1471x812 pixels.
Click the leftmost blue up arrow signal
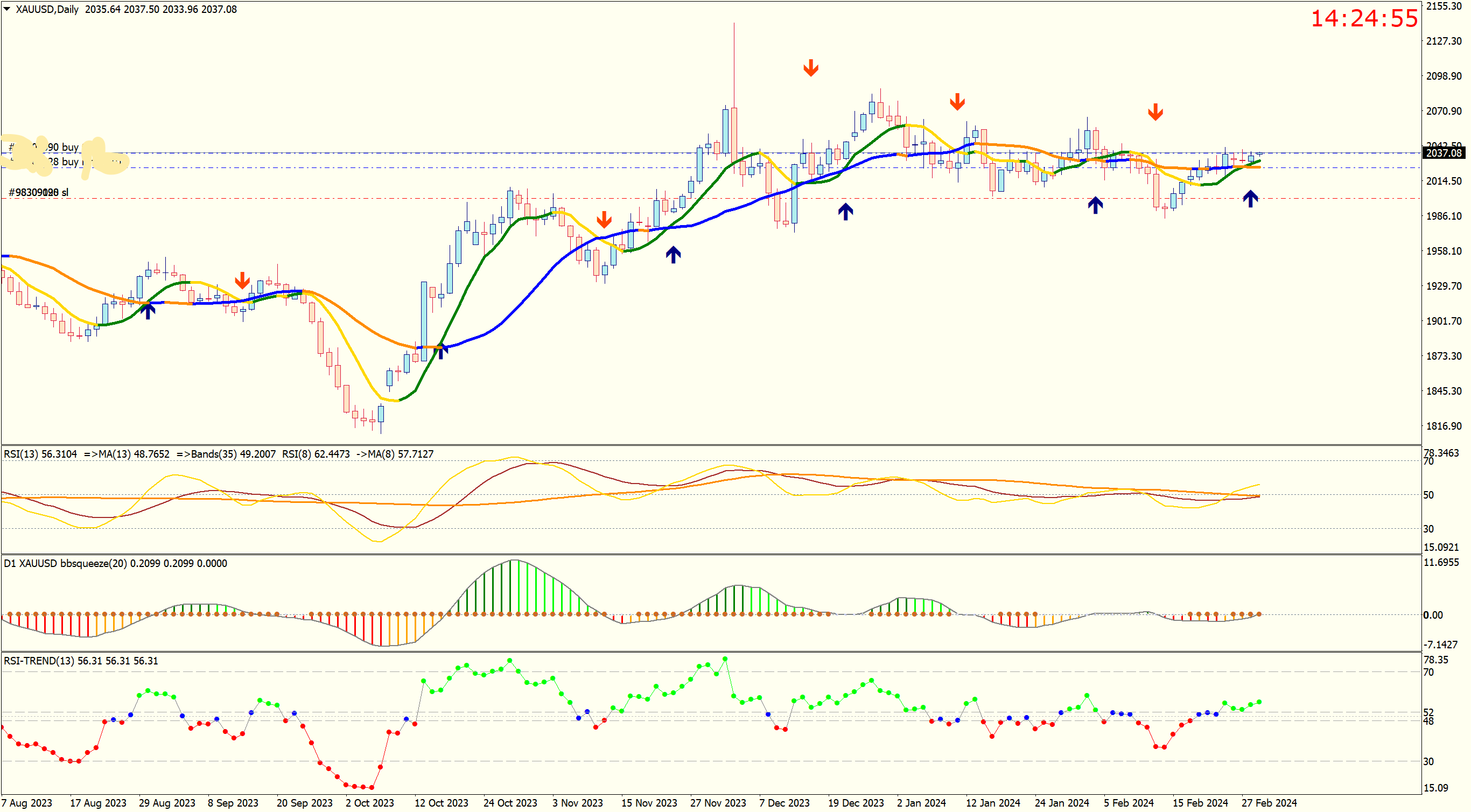(x=148, y=310)
